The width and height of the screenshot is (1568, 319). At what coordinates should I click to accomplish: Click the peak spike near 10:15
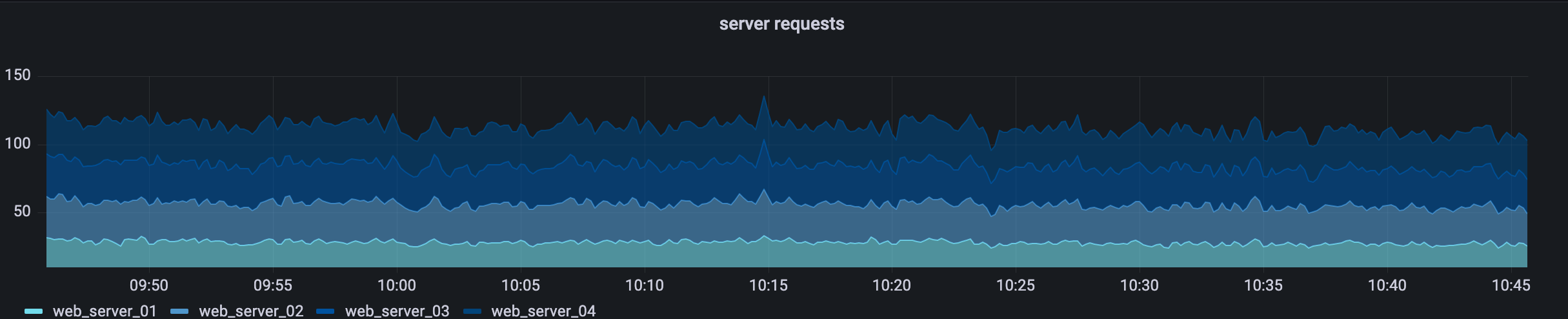[x=764, y=97]
